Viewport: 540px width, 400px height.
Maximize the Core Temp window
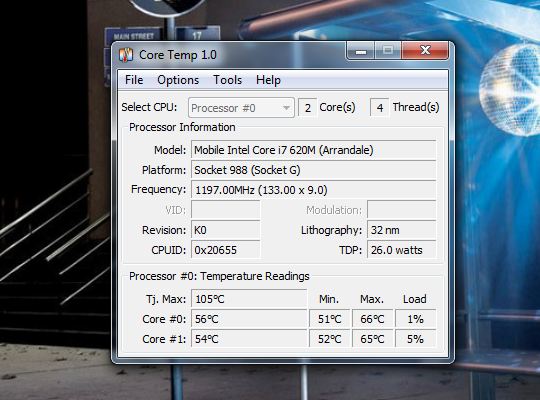tap(388, 51)
